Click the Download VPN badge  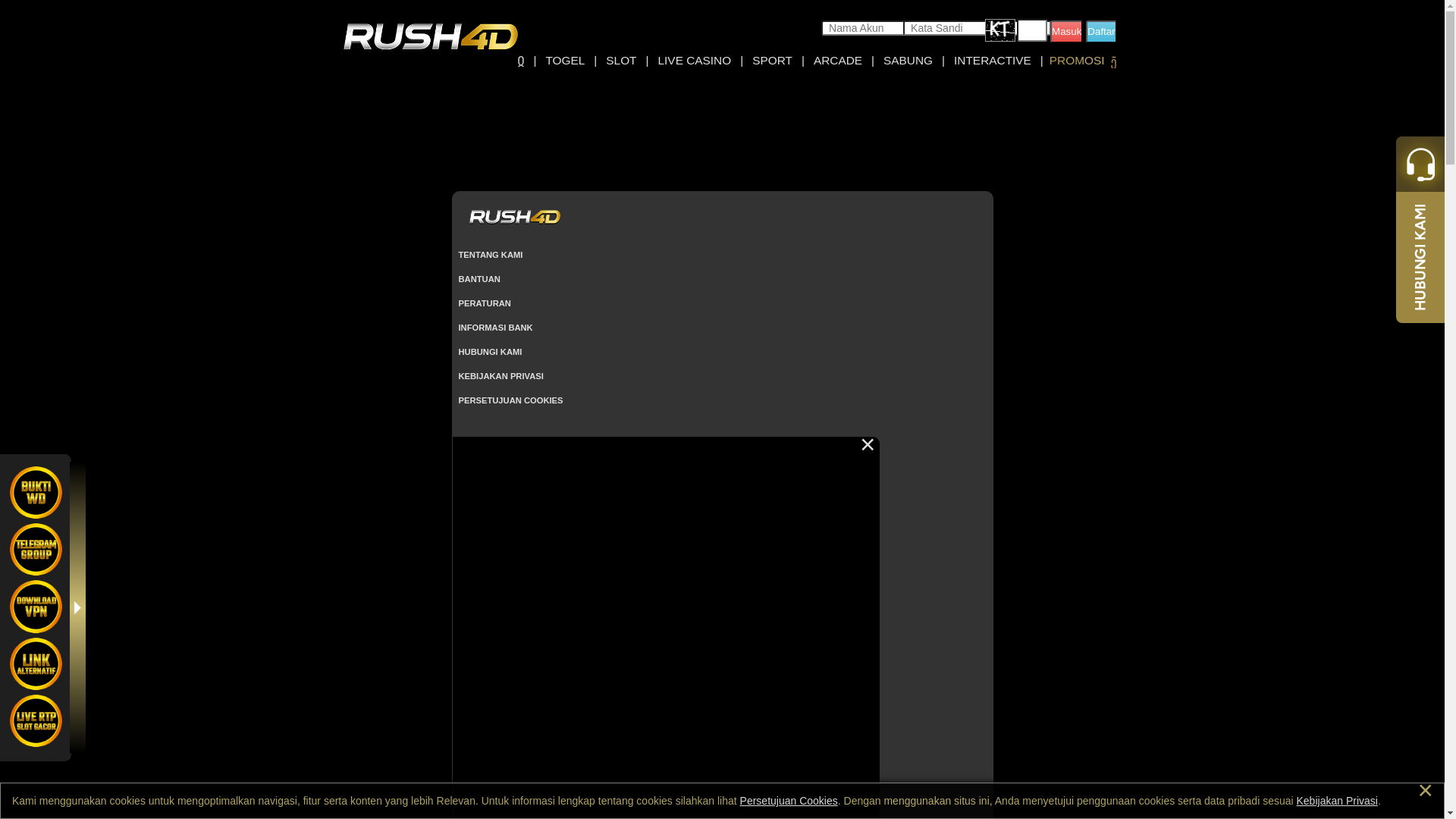(36, 607)
